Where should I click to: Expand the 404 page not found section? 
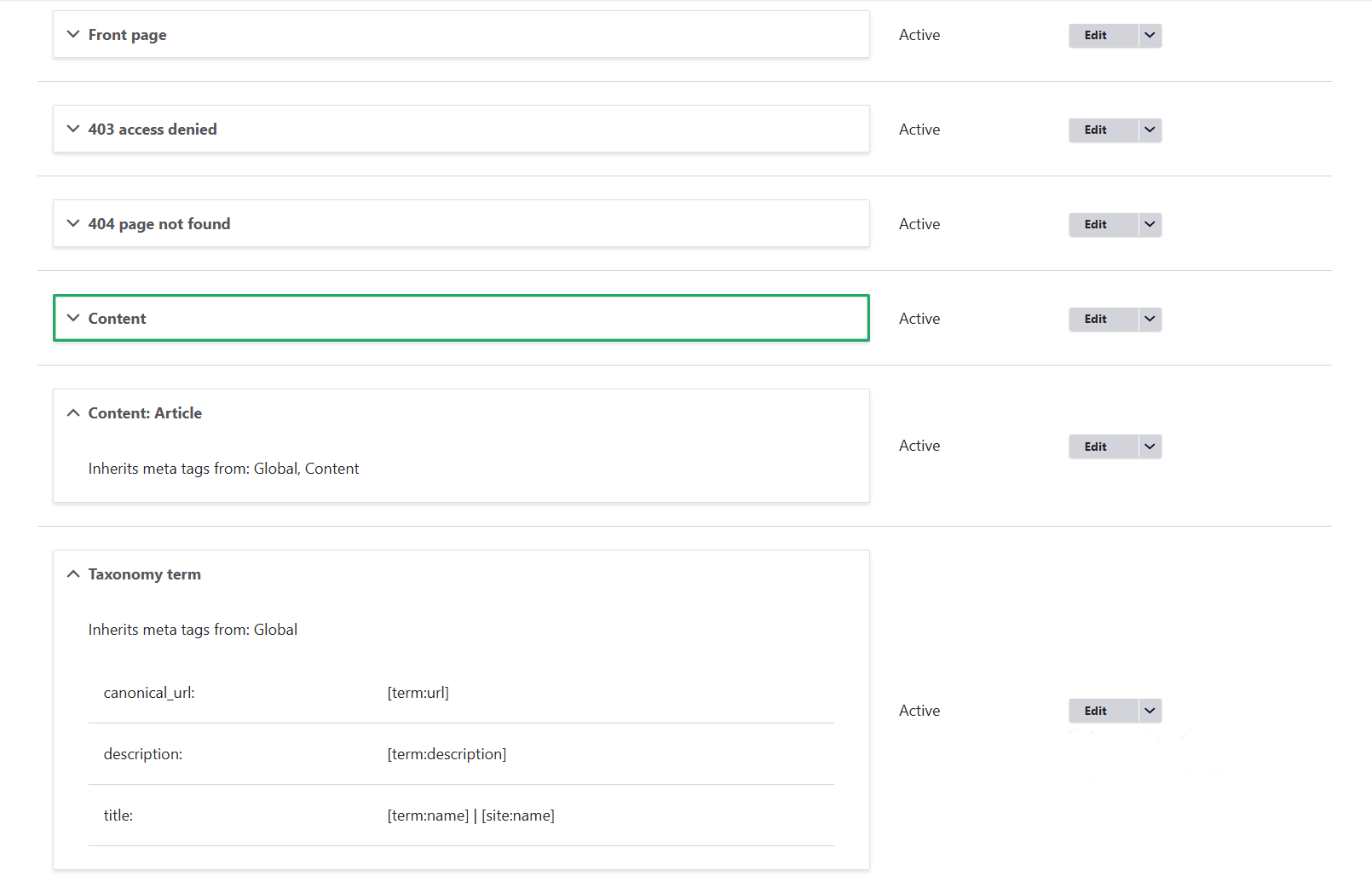(73, 223)
